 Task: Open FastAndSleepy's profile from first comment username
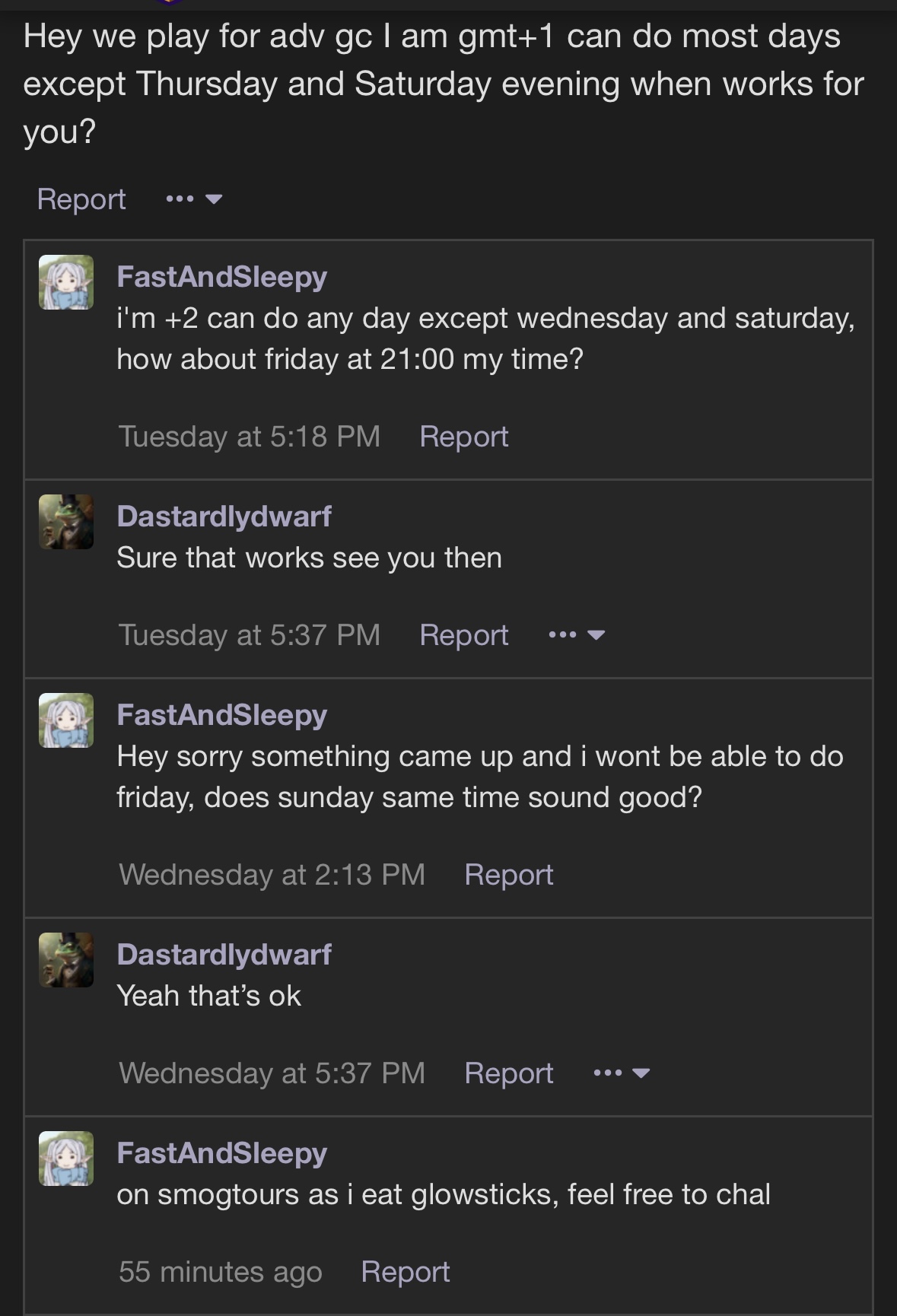[x=221, y=276]
